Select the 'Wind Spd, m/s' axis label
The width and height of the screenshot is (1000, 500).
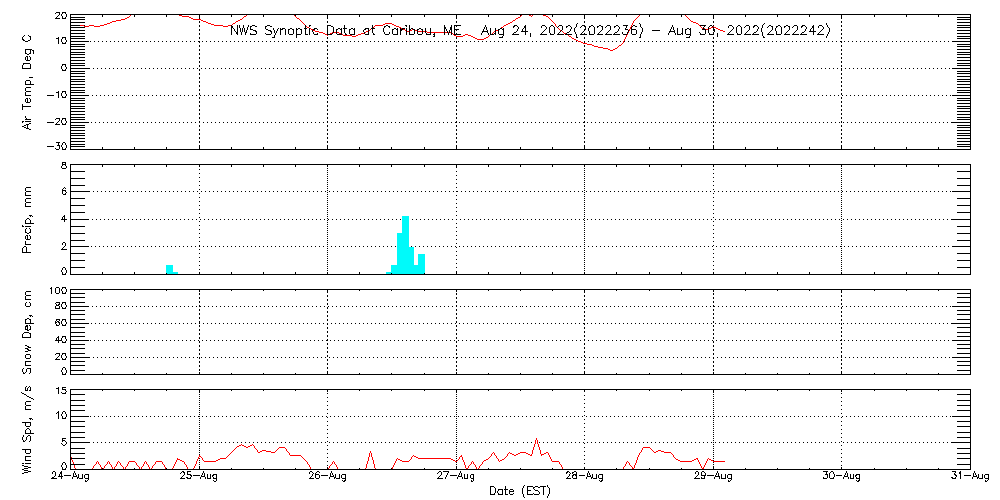pos(28,428)
